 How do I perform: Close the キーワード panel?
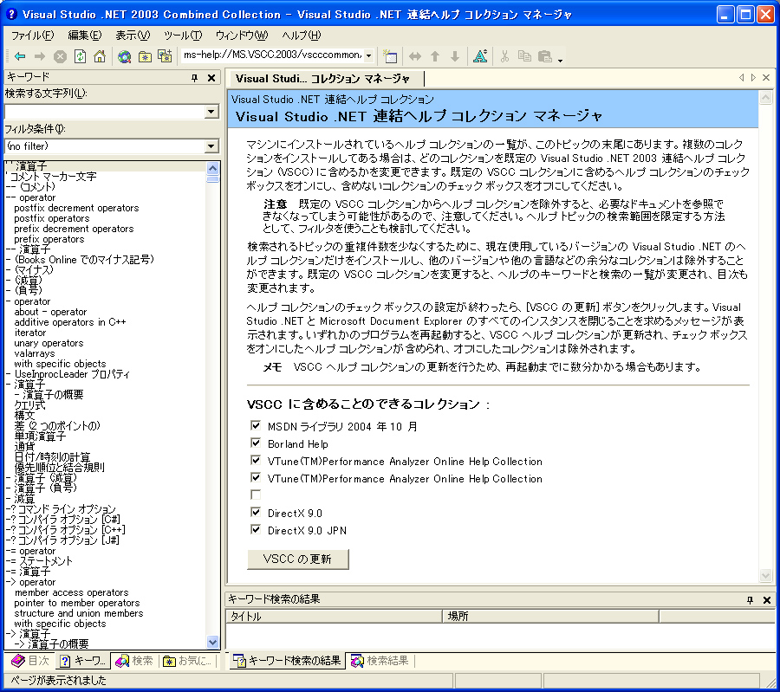coord(211,78)
